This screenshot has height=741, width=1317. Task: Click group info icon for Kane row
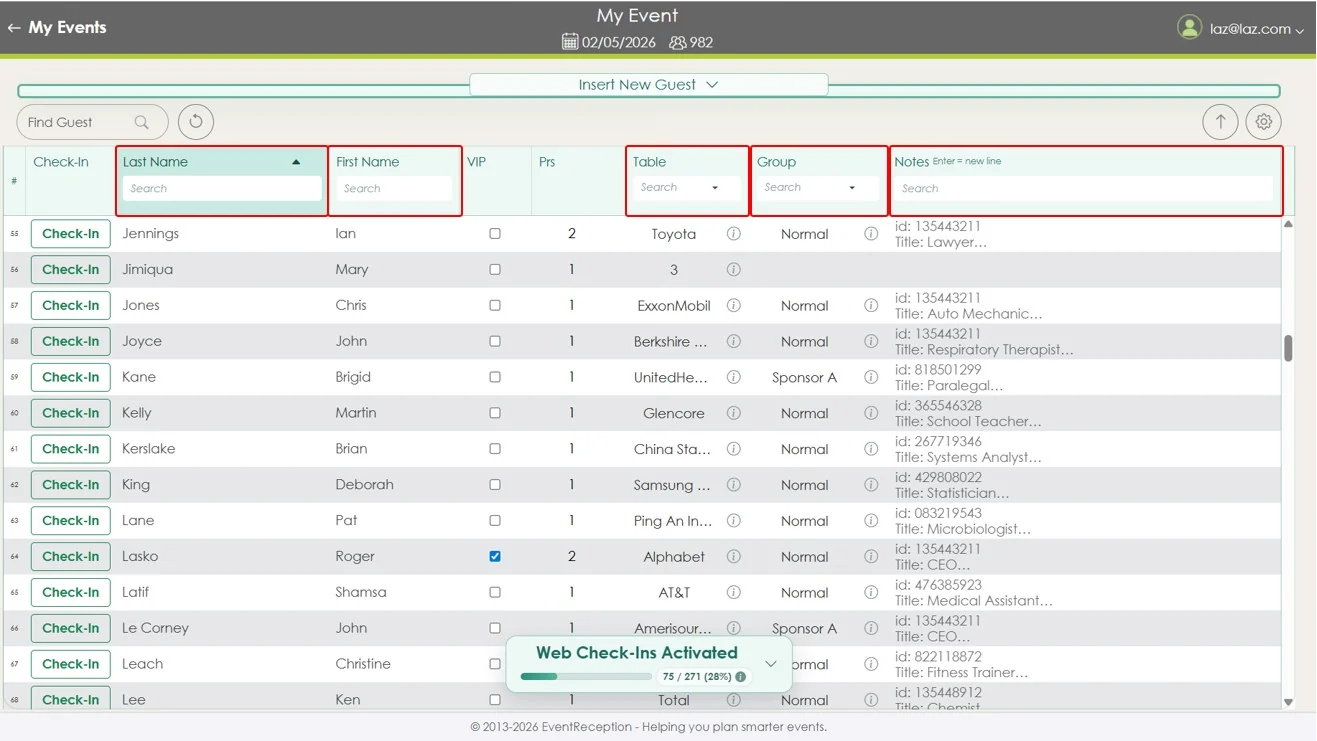click(871, 377)
